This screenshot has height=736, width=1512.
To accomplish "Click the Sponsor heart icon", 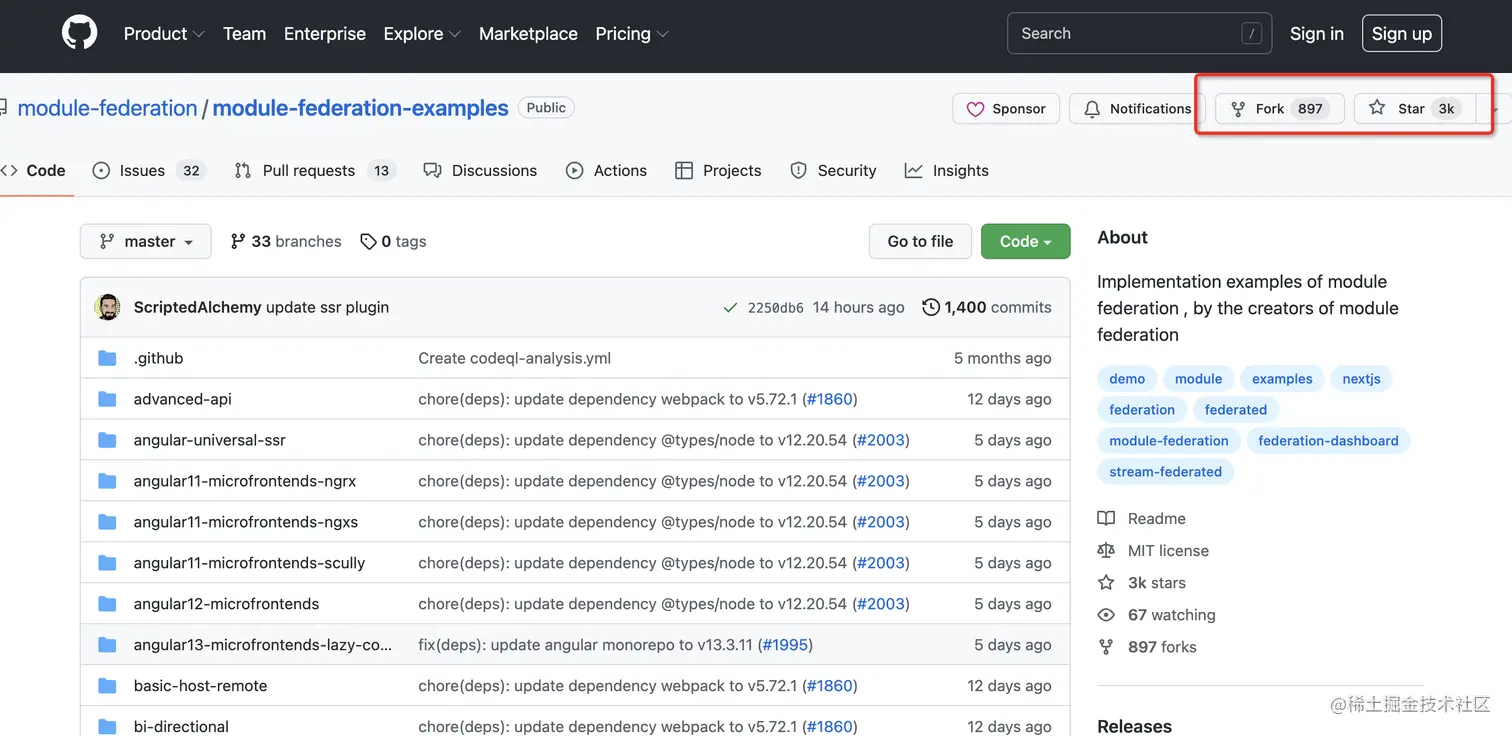I will point(975,109).
